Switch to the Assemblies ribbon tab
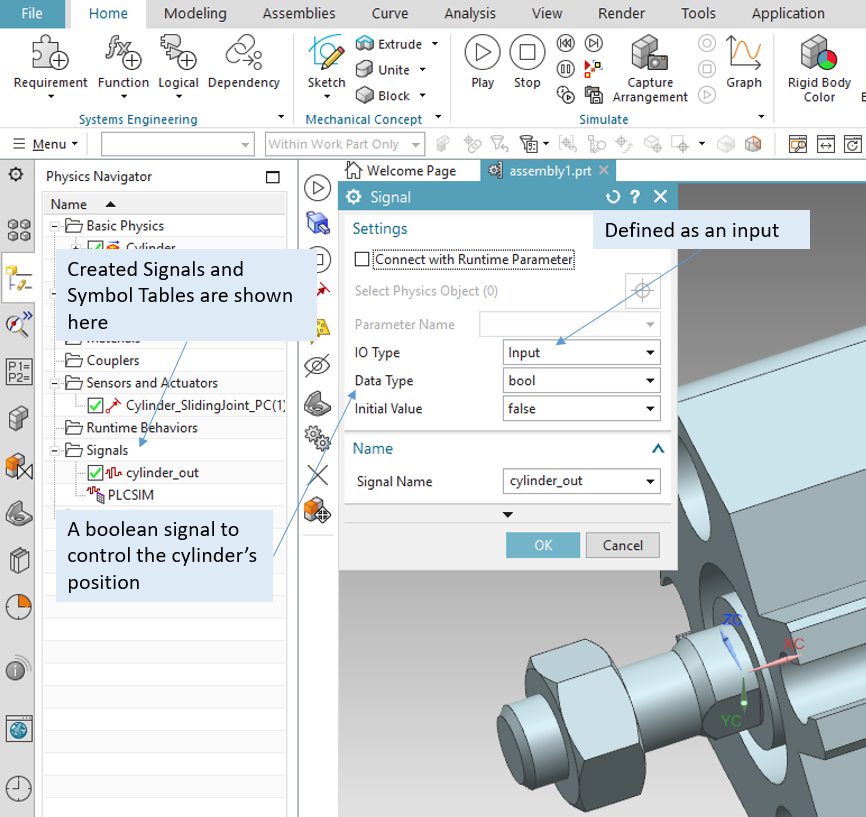This screenshot has height=817, width=866. coord(299,13)
